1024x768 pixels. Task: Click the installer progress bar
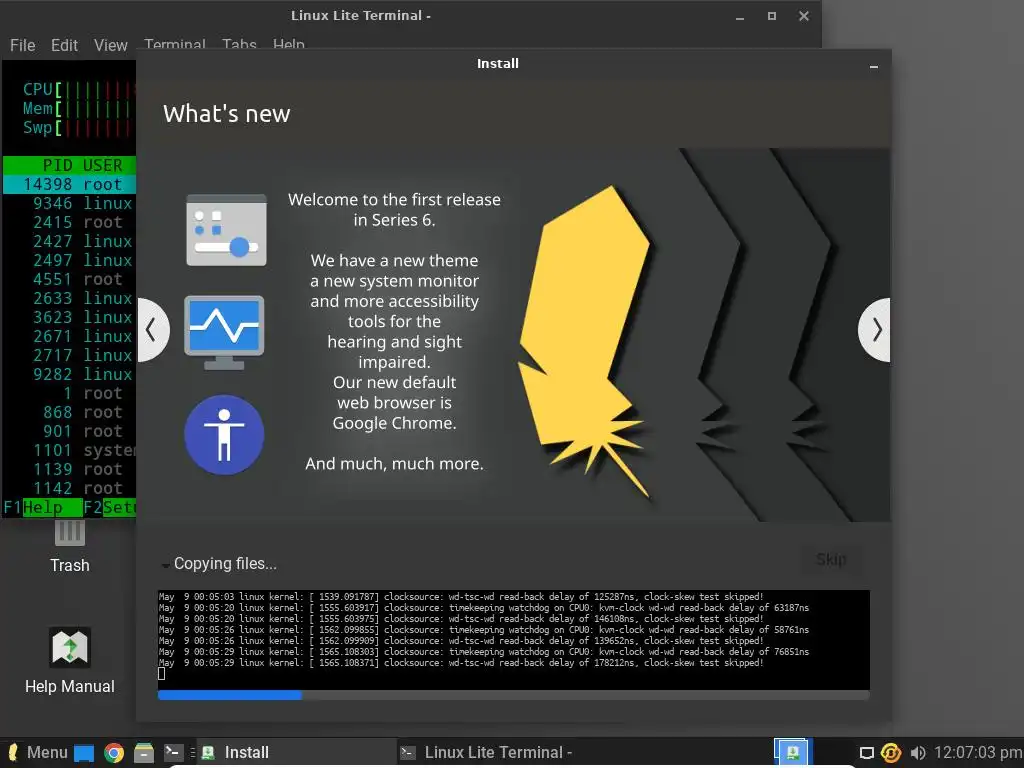pyautogui.click(x=513, y=696)
